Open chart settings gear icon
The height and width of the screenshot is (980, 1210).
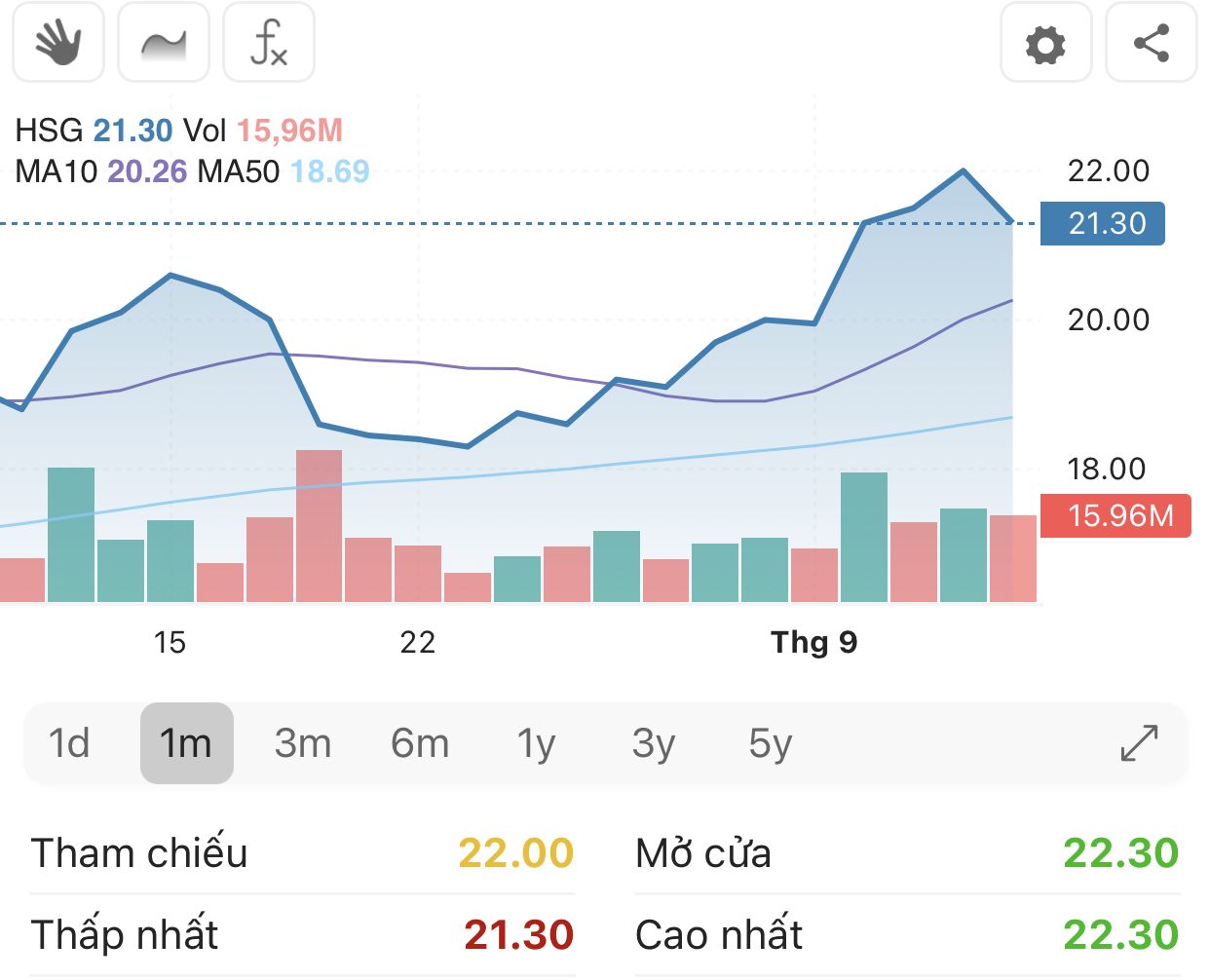(1045, 44)
